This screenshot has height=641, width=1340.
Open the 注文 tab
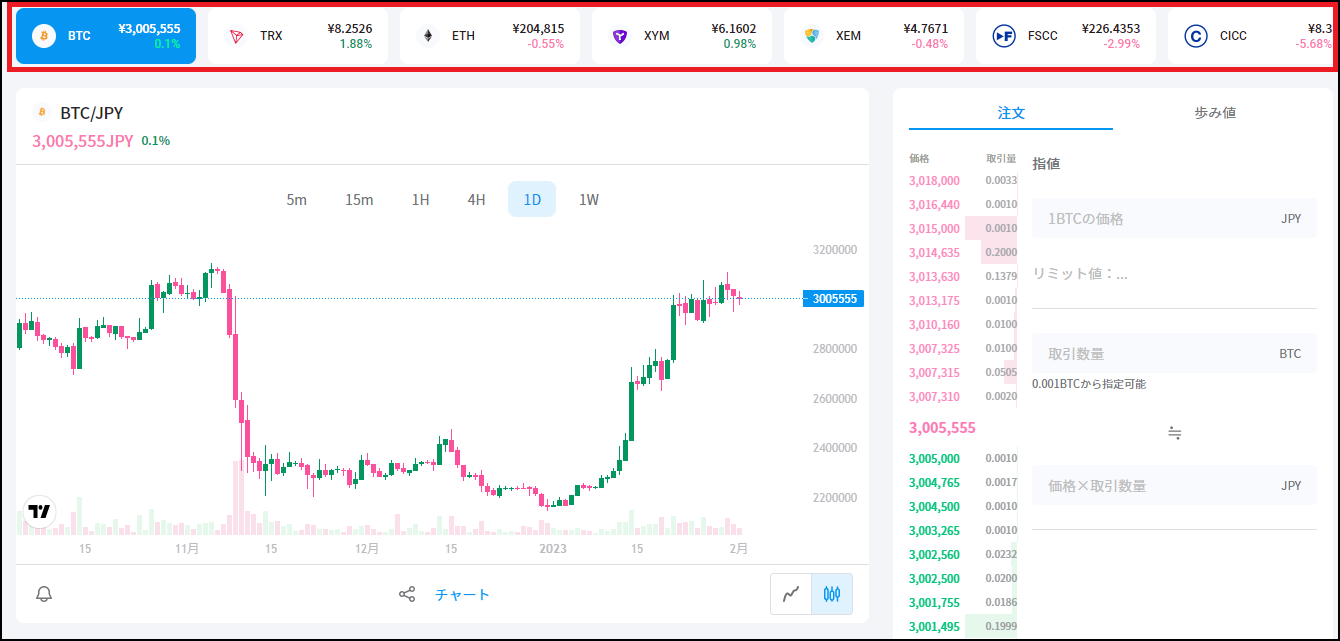pyautogui.click(x=1011, y=113)
